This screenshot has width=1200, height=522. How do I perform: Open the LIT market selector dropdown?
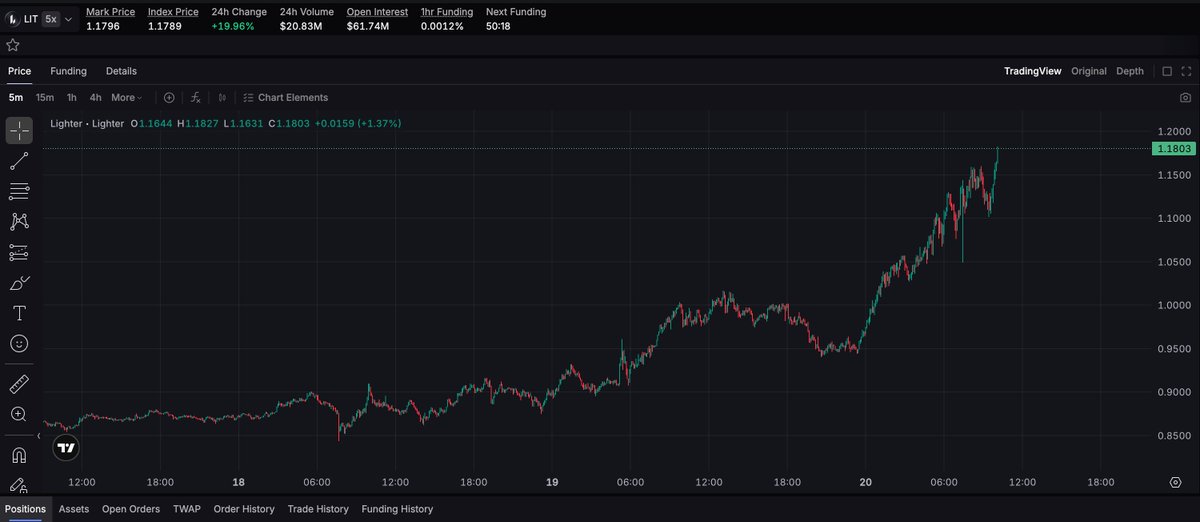tap(40, 19)
